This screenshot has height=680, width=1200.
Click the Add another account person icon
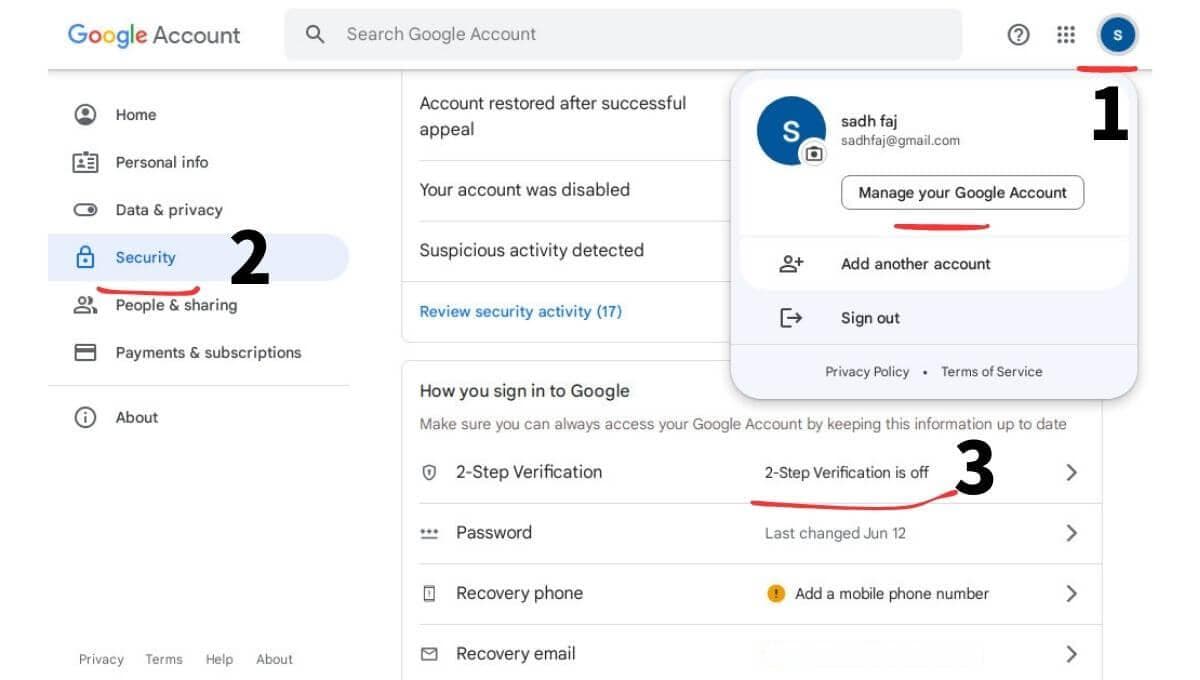coord(791,264)
